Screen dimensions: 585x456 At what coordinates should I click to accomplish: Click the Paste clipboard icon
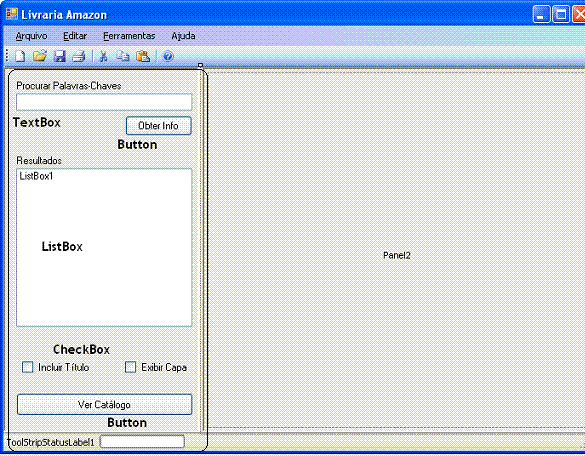pos(143,56)
